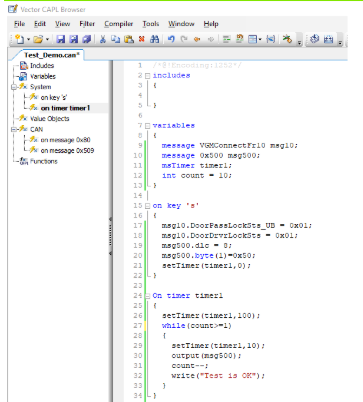Open the Compiler menu
This screenshot has height=402, width=363.
pos(119,24)
